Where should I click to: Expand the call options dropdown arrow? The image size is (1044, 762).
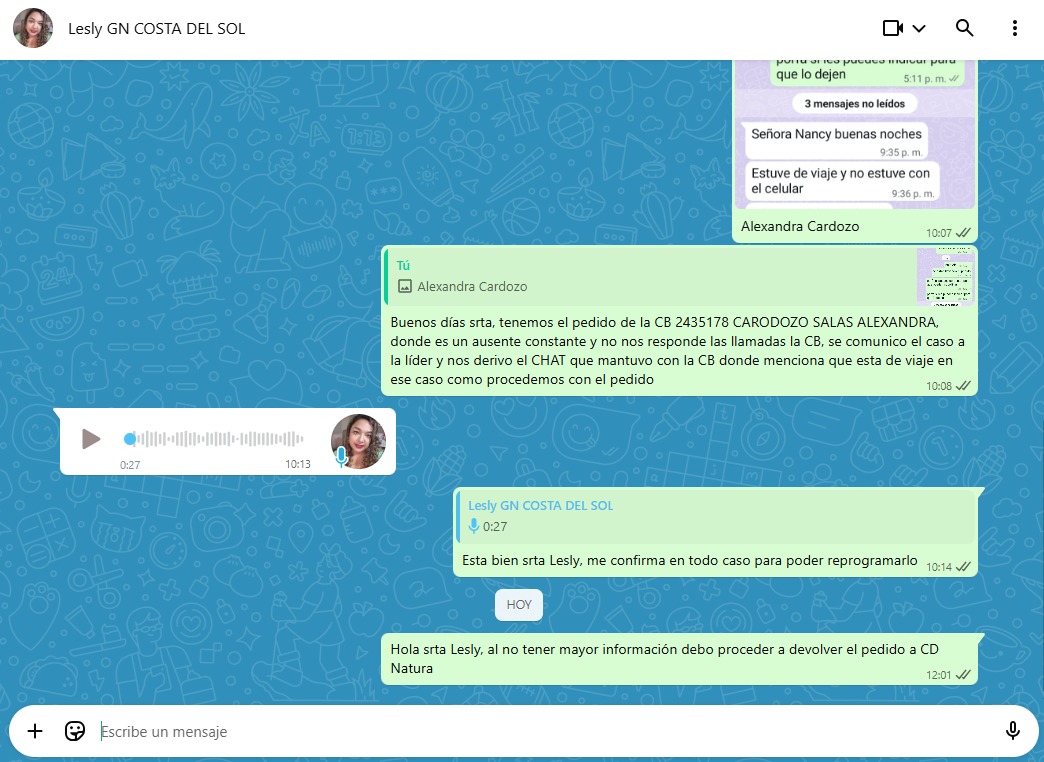coord(919,28)
